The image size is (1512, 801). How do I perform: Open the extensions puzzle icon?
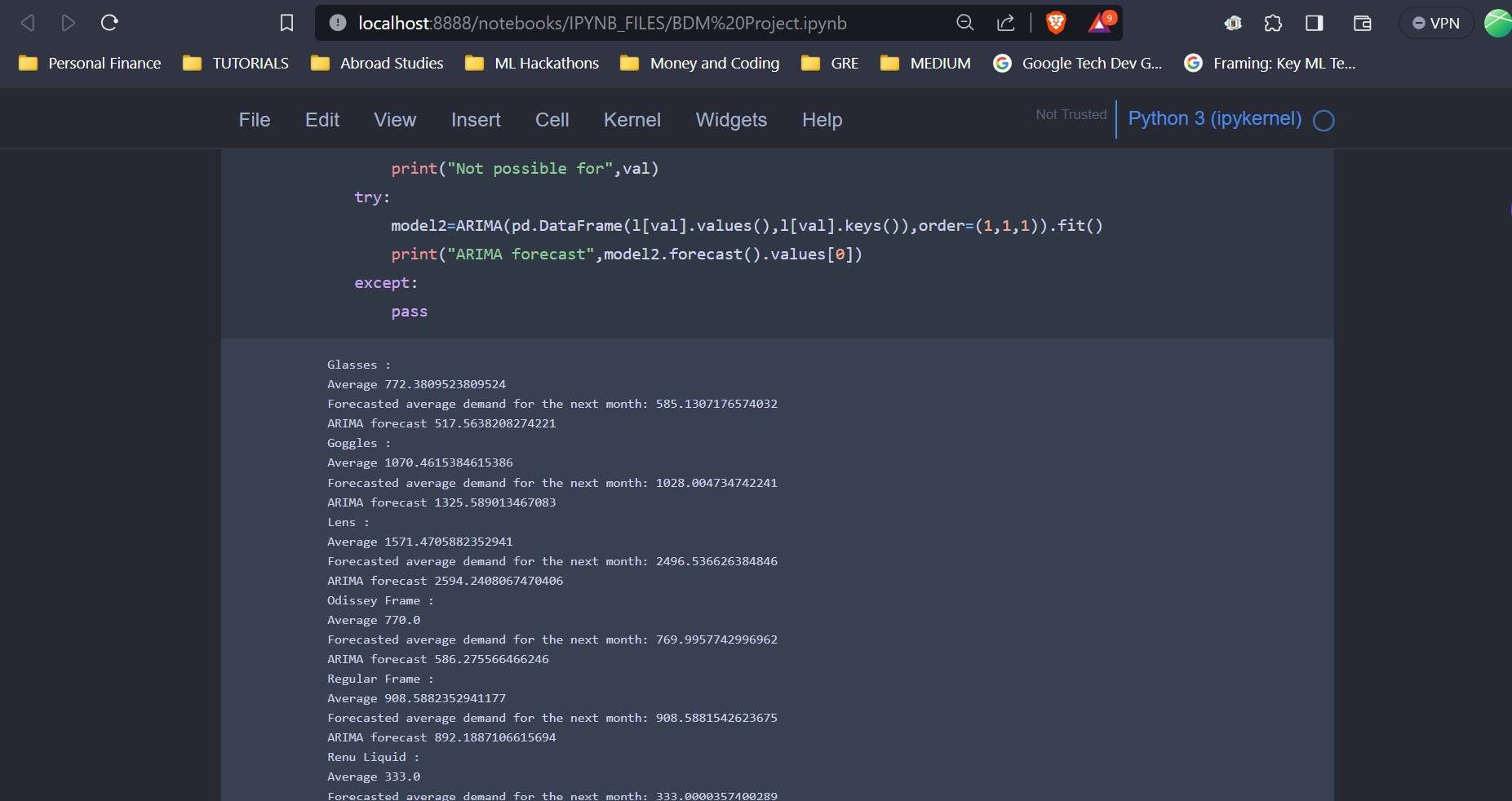tap(1273, 23)
